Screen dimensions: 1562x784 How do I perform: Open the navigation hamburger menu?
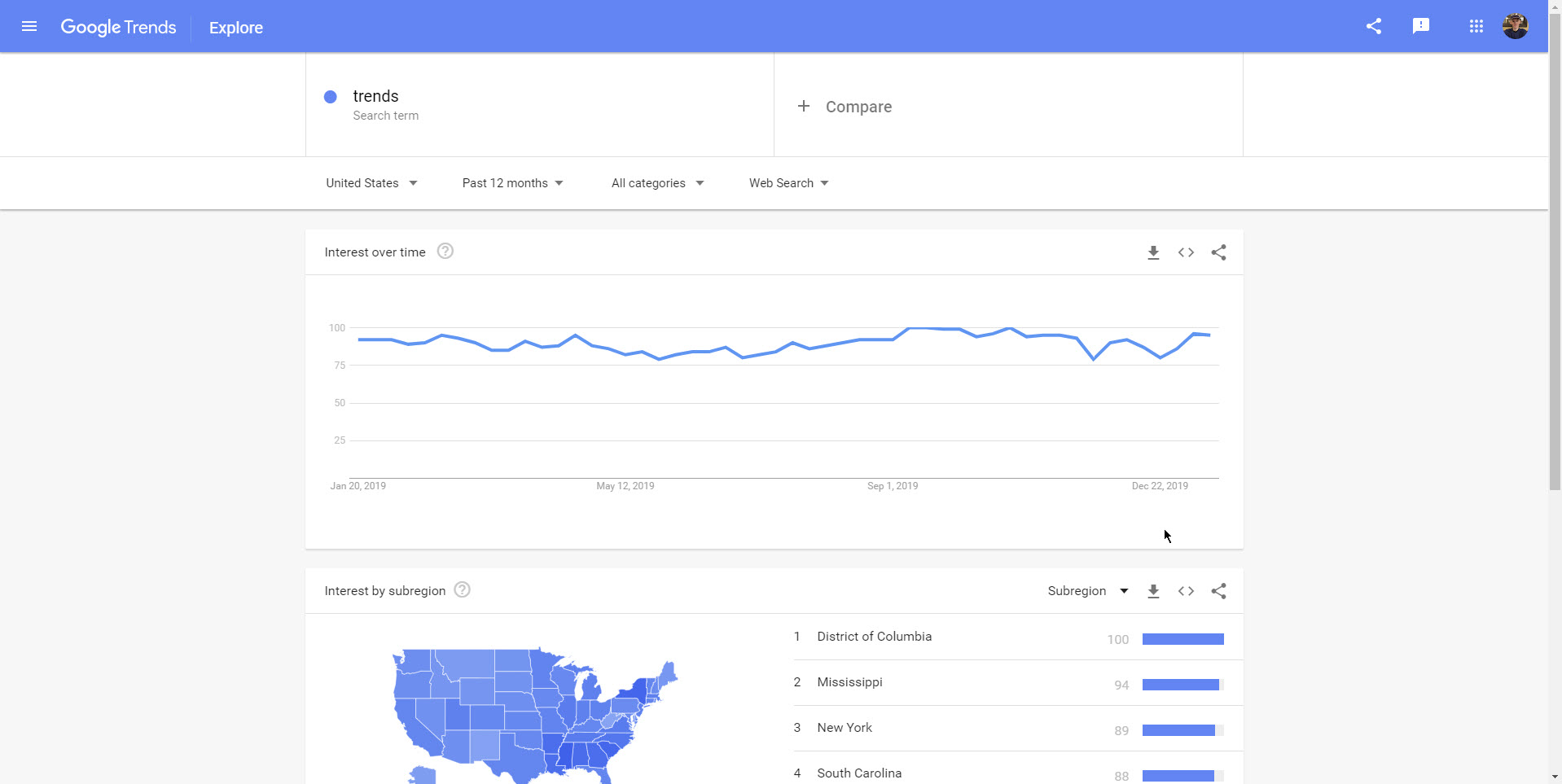pos(29,26)
